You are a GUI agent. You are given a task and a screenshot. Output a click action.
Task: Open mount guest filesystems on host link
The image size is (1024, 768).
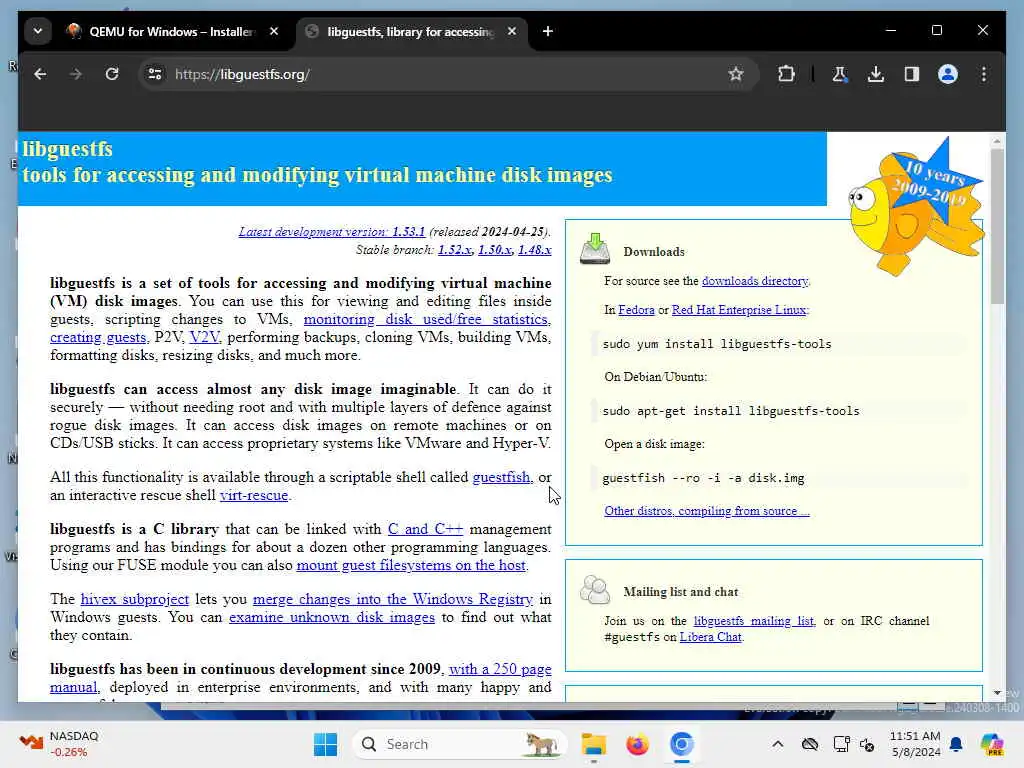point(411,566)
